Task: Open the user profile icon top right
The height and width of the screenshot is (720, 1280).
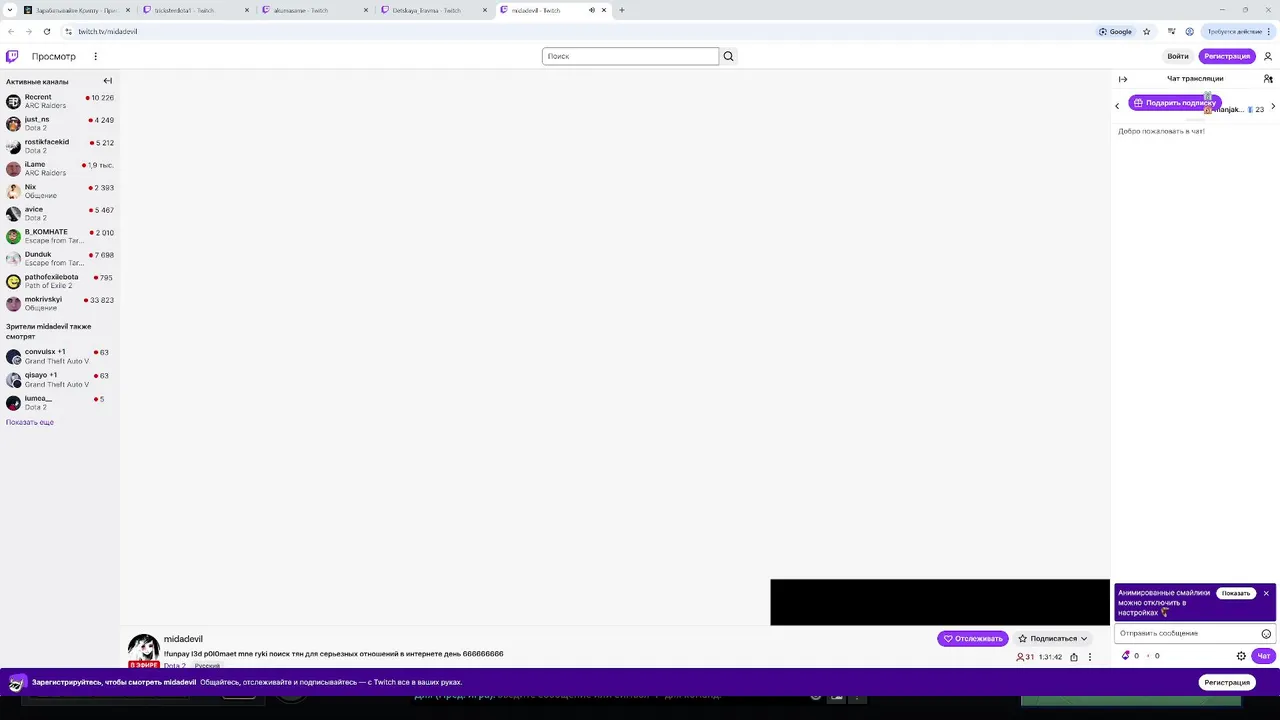Action: pos(1268,56)
